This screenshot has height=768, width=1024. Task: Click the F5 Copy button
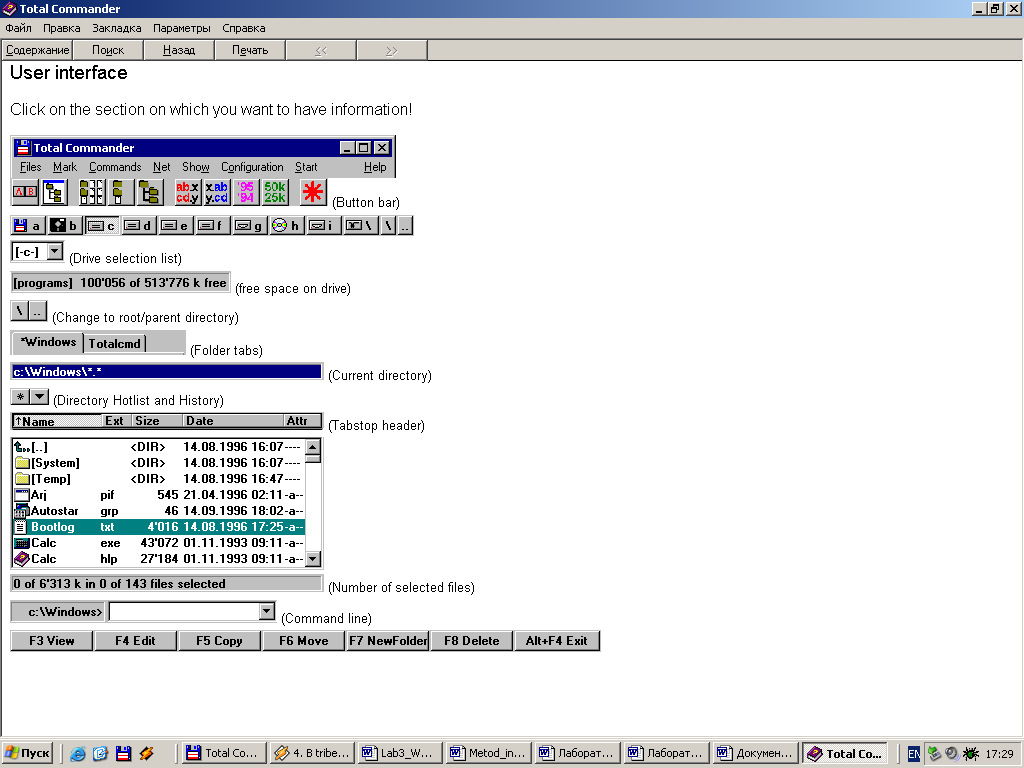click(x=219, y=641)
